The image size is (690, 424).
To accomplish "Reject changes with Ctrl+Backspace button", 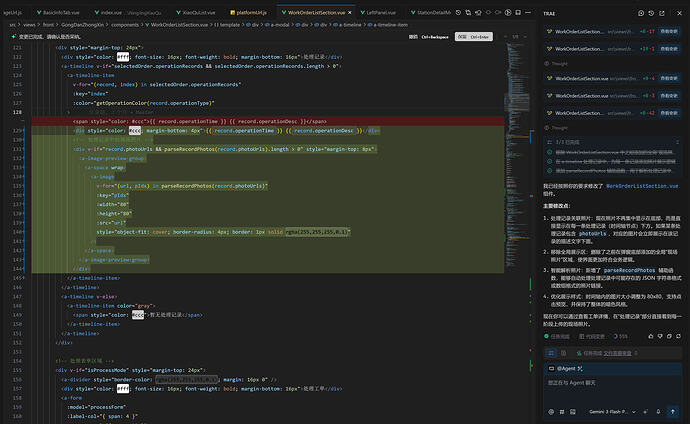I will [x=429, y=37].
